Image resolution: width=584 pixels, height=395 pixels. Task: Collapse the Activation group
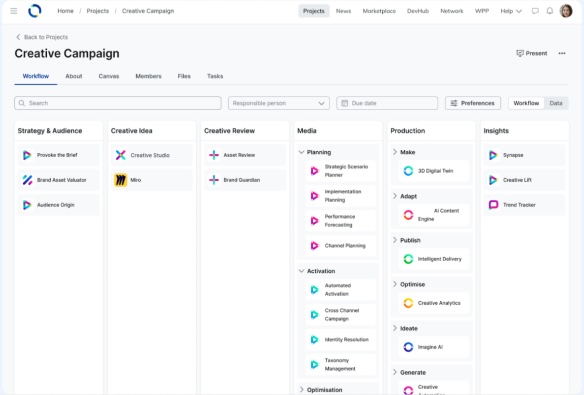tap(301, 271)
